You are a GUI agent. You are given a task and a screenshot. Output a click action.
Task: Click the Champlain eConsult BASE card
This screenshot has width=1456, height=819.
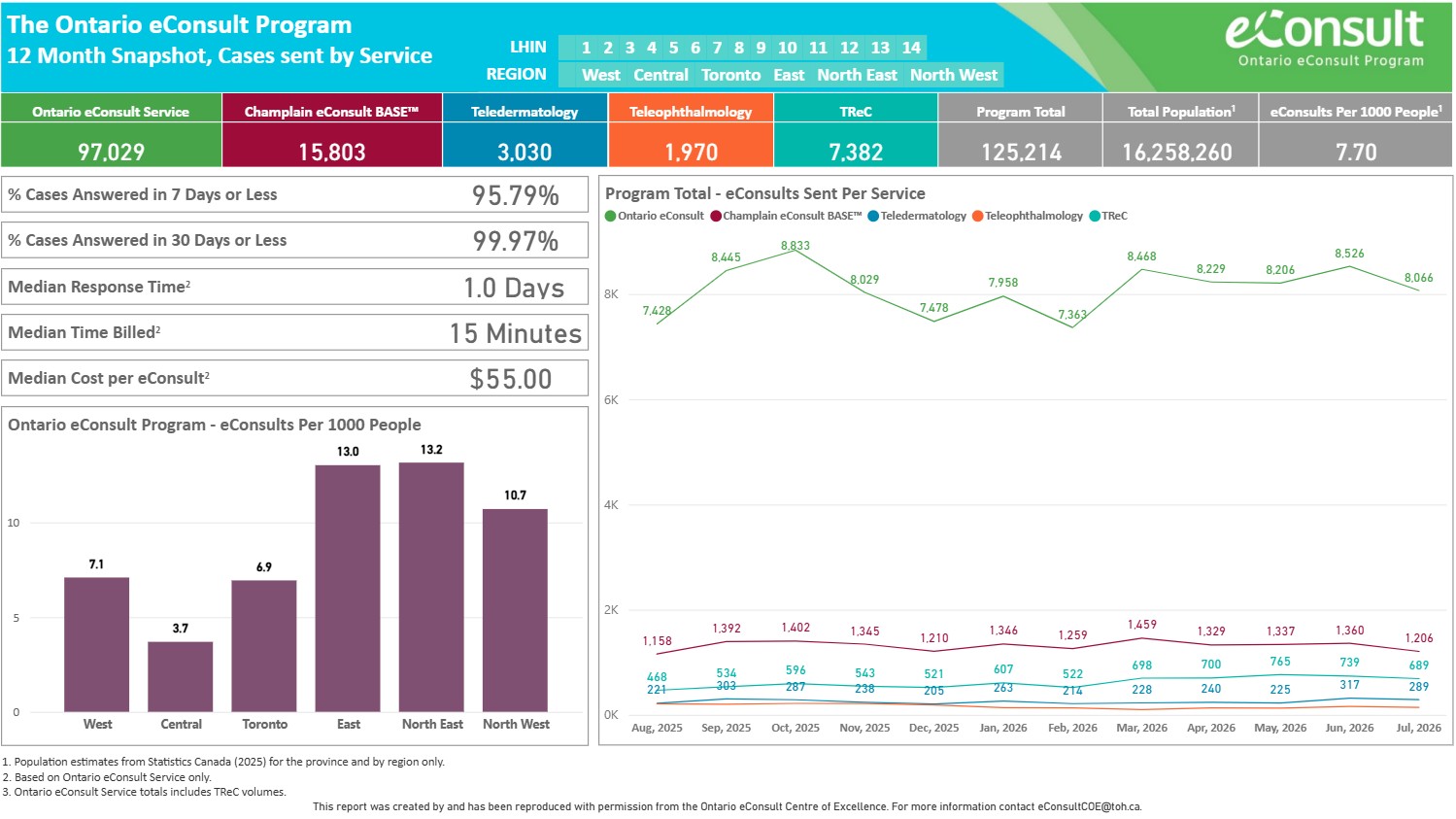(332, 130)
